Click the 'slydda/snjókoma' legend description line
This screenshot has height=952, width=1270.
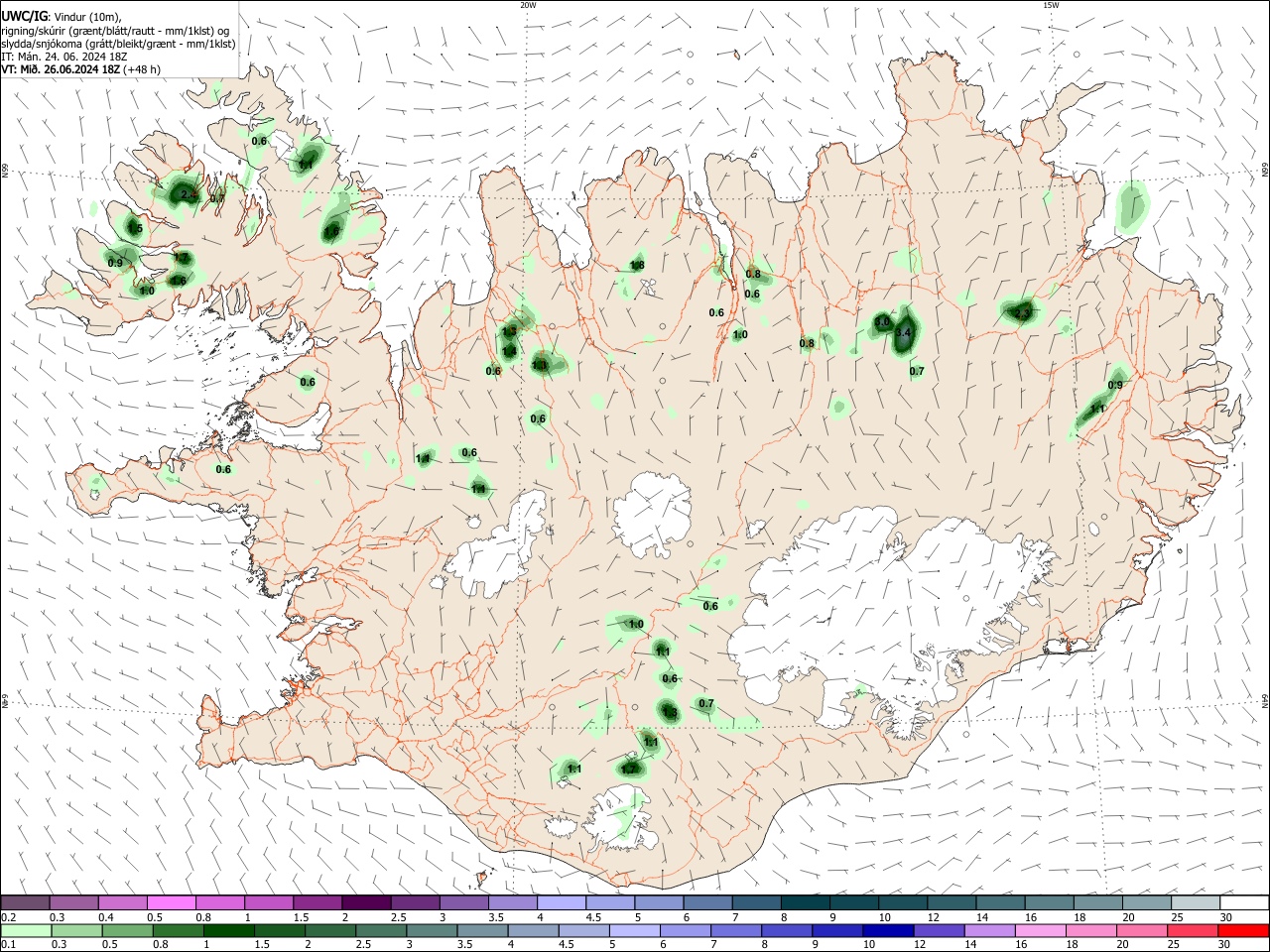[118, 44]
